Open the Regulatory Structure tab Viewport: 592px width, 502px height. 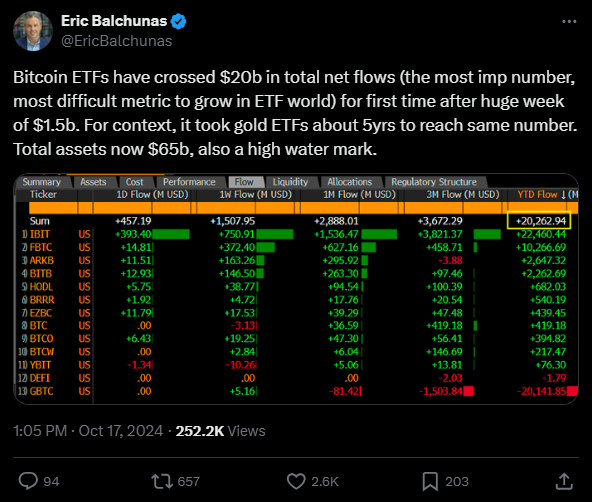point(434,182)
